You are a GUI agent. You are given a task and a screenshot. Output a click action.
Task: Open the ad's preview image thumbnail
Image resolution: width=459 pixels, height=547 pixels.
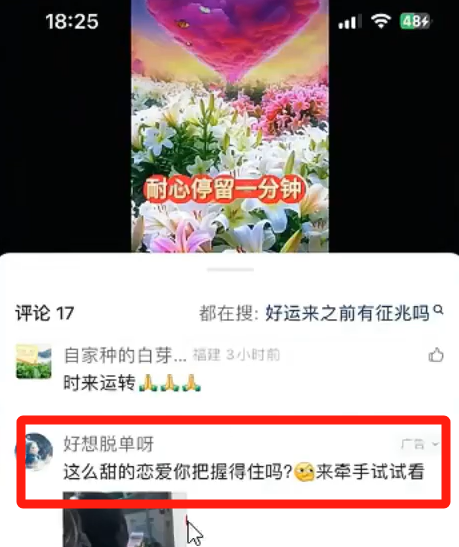pos(124,519)
